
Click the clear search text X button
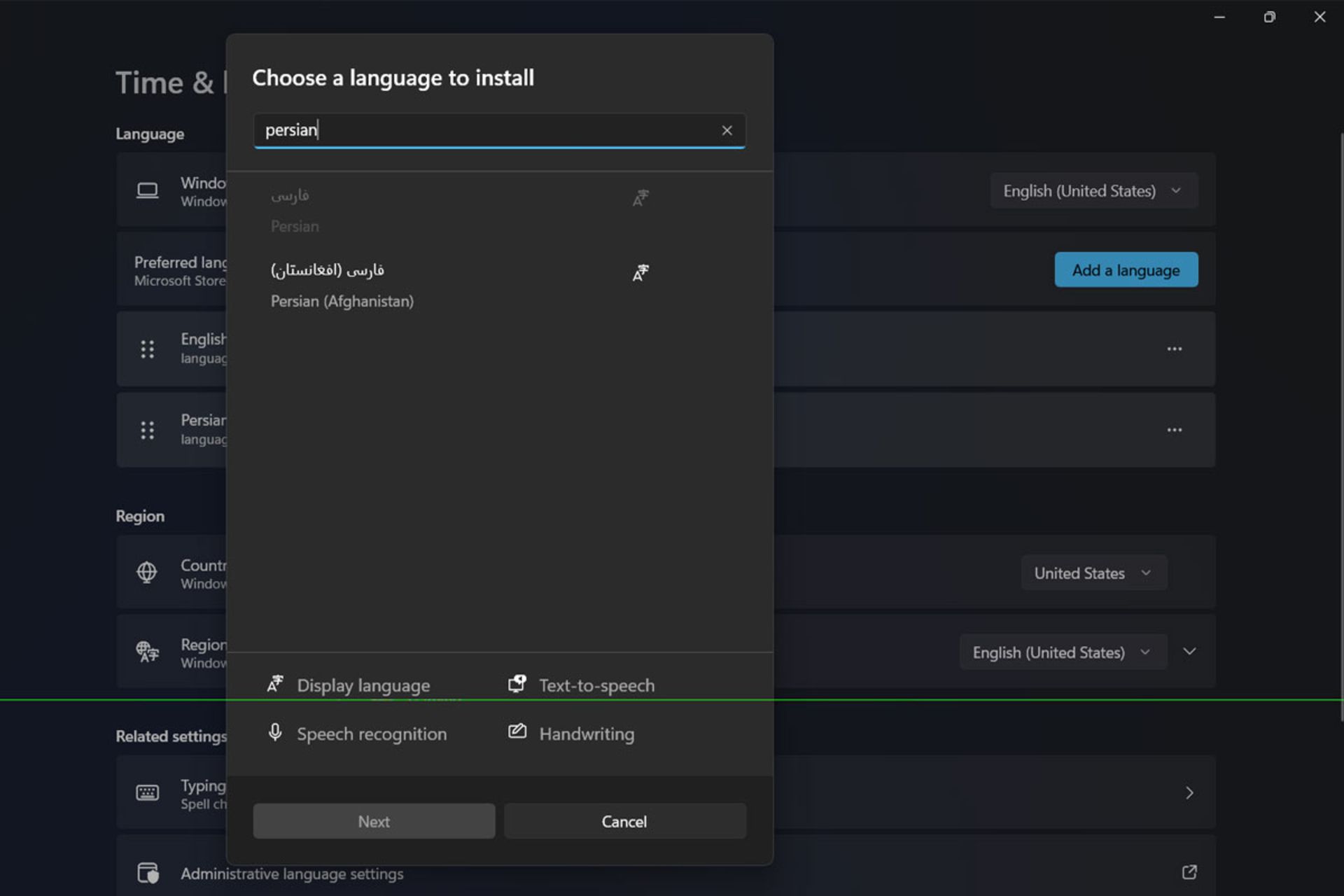coord(727,130)
